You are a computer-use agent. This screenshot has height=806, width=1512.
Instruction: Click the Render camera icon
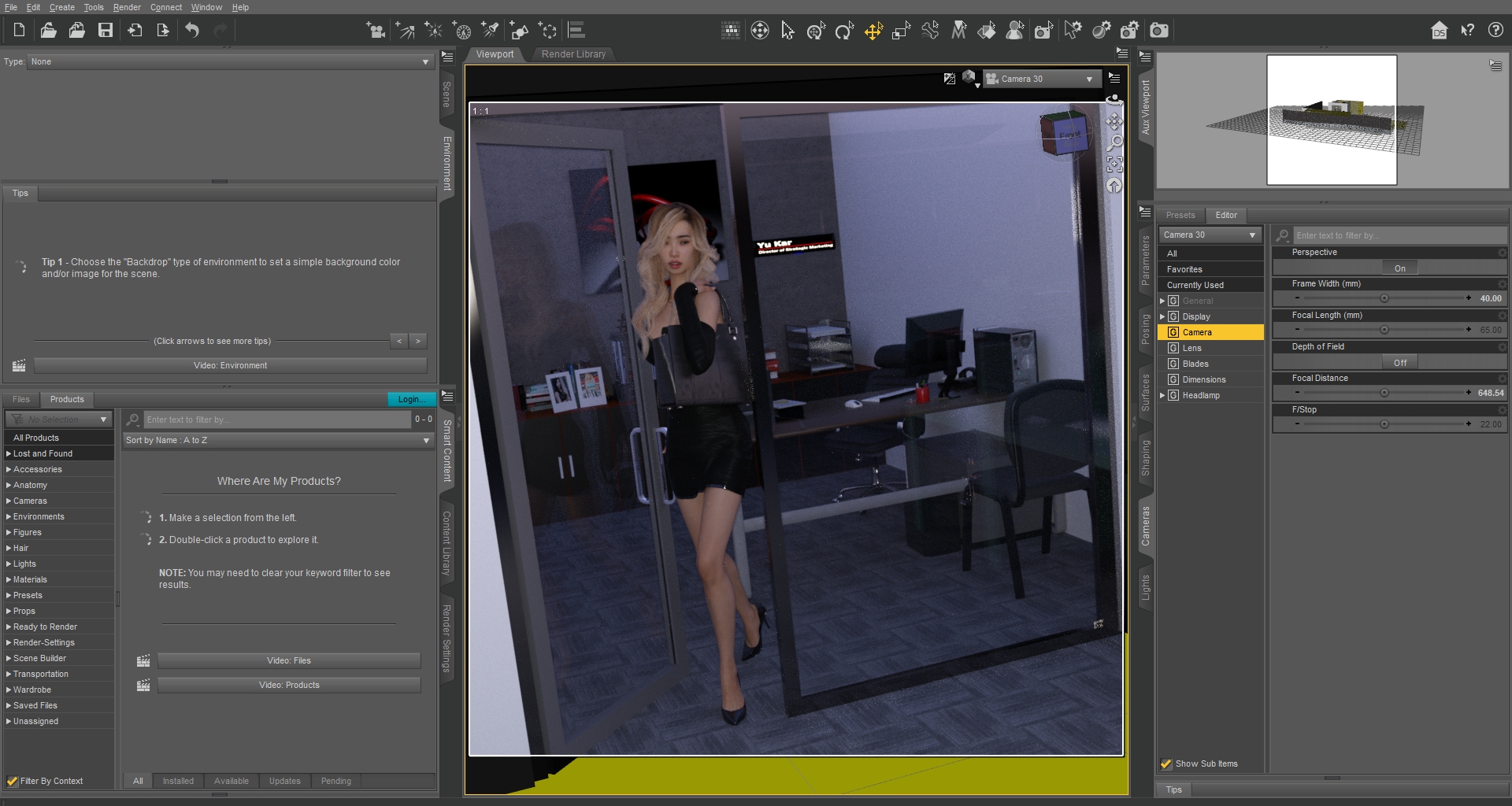pos(1158,31)
